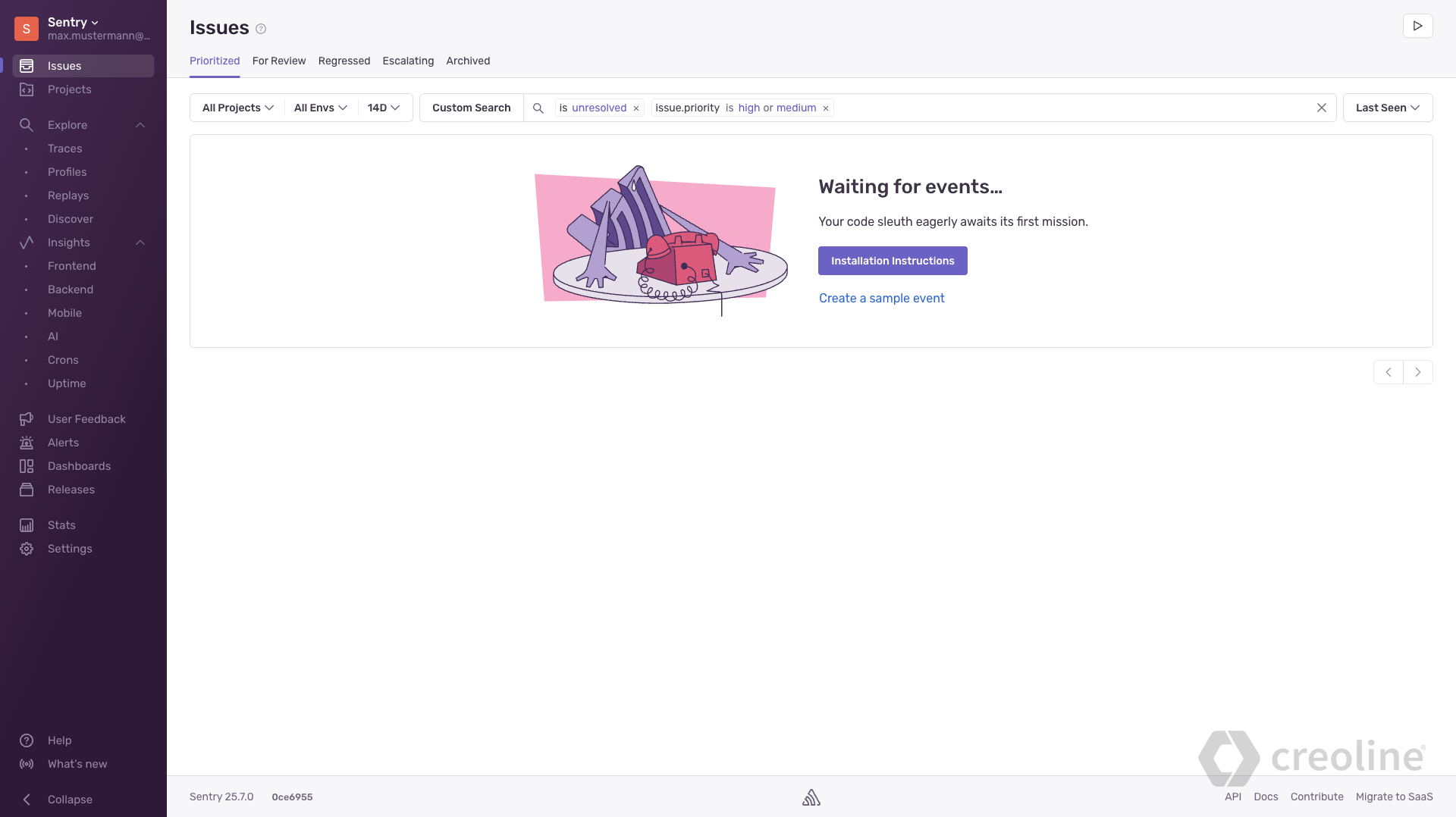Screen dimensions: 1456x817
Task: Click the help icon beside Issues title
Action: [261, 29]
